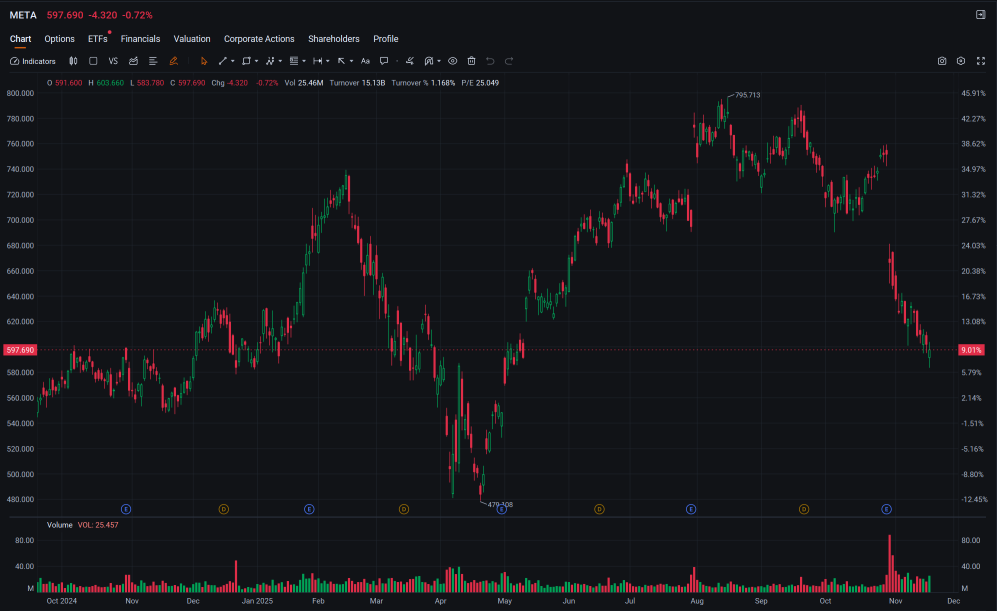Click the dividend D marker in mid-June
This screenshot has height=611, width=997.
tap(599, 509)
